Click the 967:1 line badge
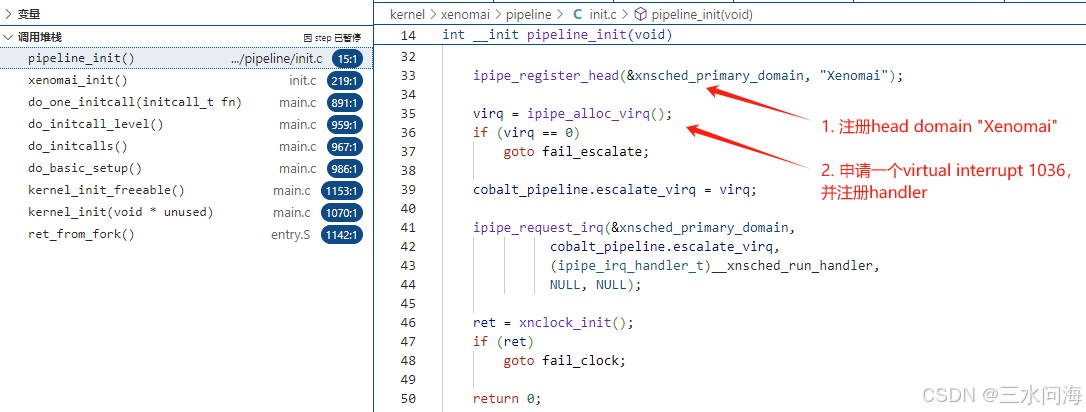 [345, 147]
